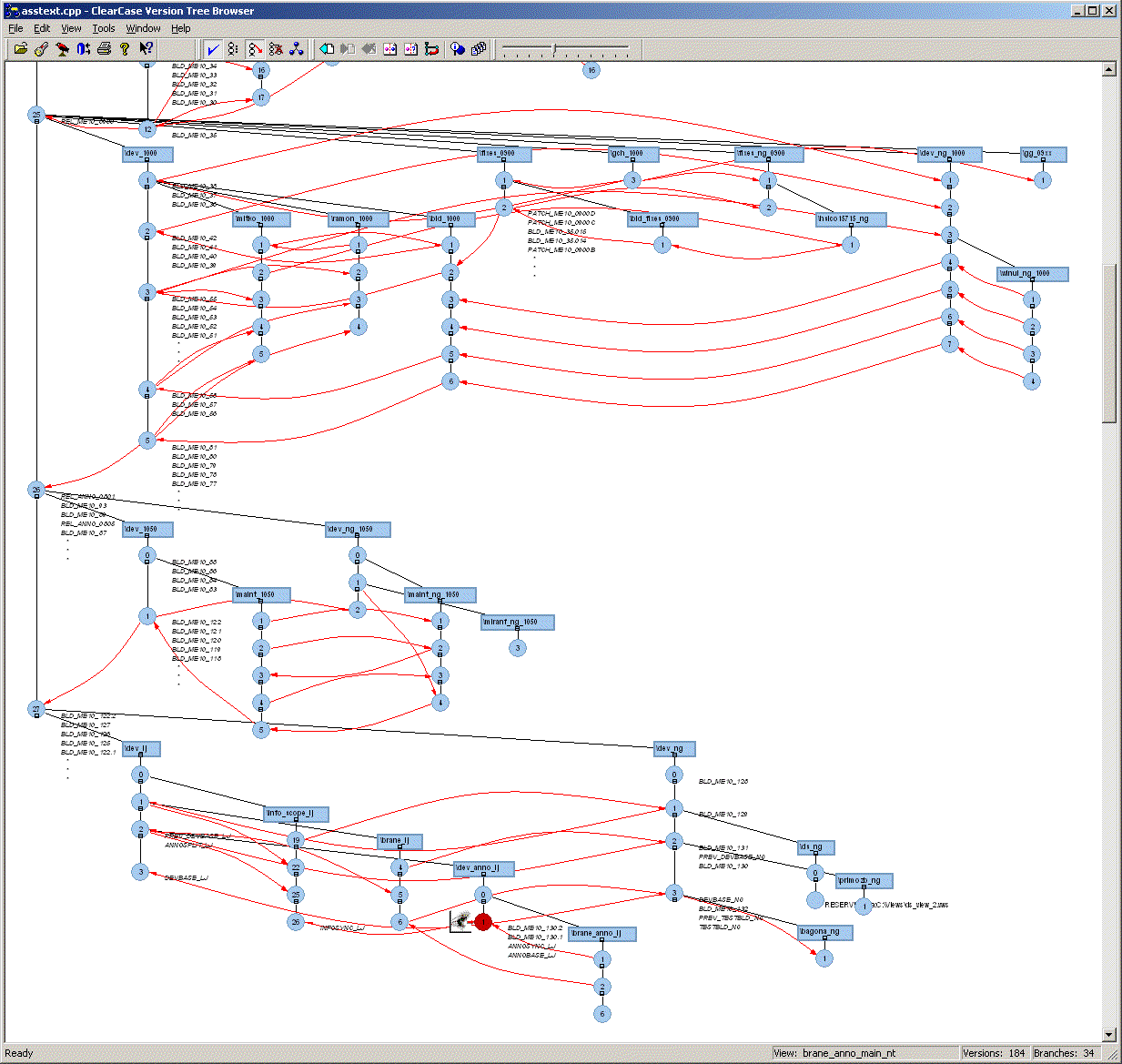
Task: Select the \brane_anno_lj branch label
Action: pos(601,934)
